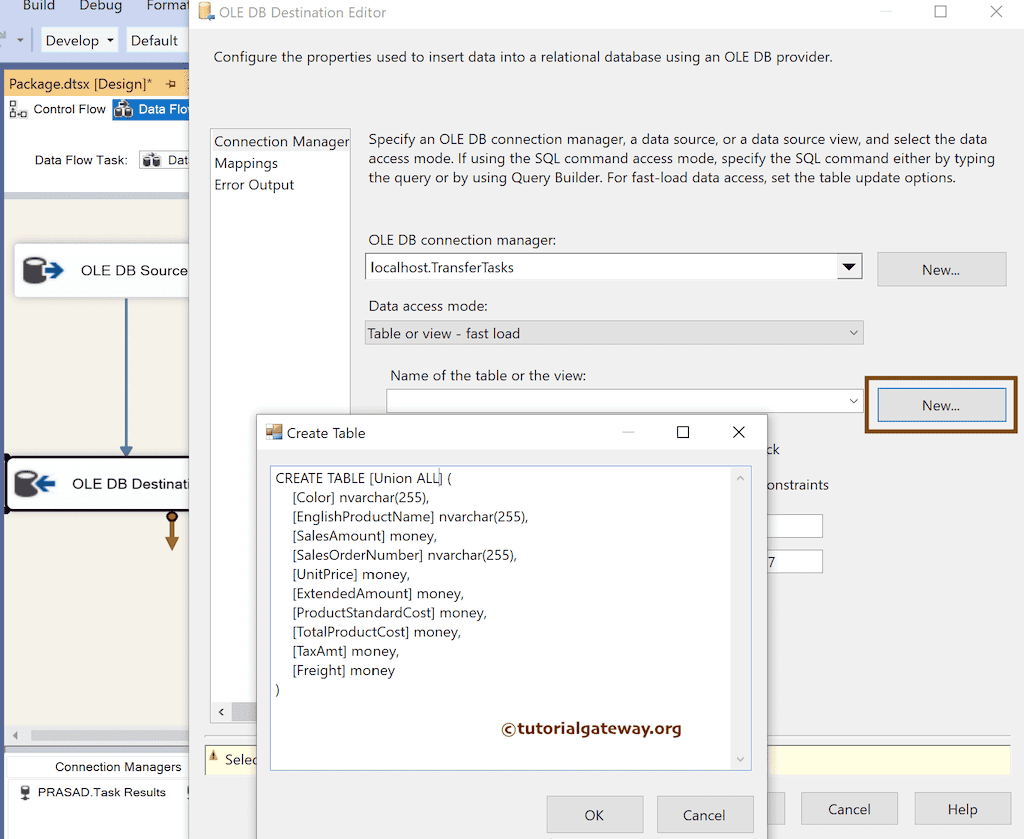1024x839 pixels.
Task: Click OK in Create Table dialog
Action: [x=594, y=815]
